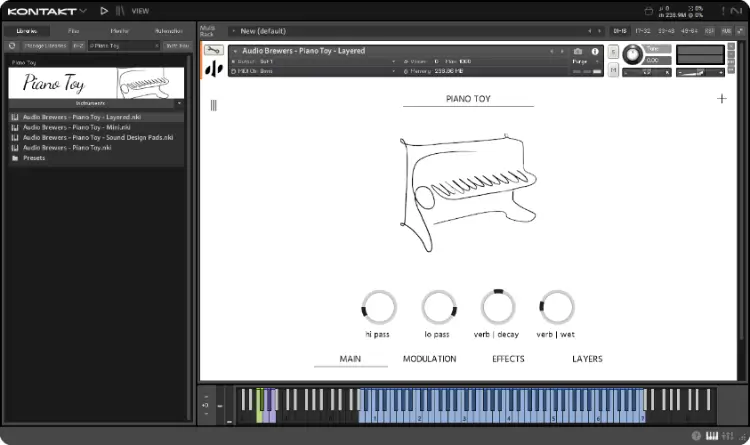Open the VIEW menu

point(140,11)
